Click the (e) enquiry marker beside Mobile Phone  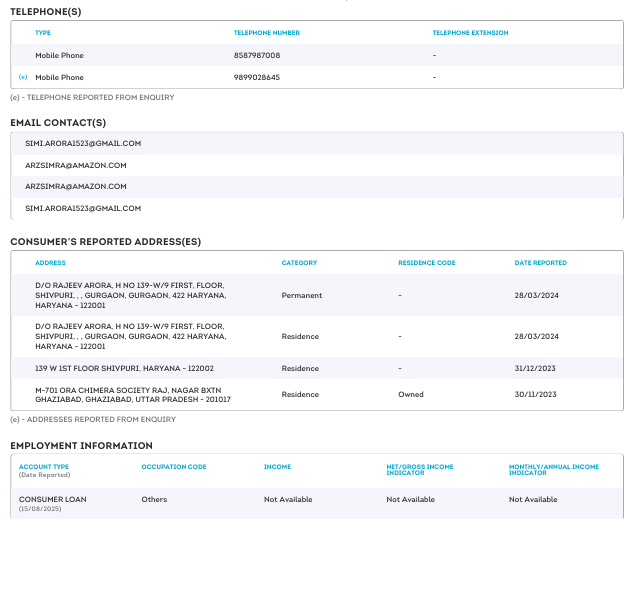tap(23, 77)
